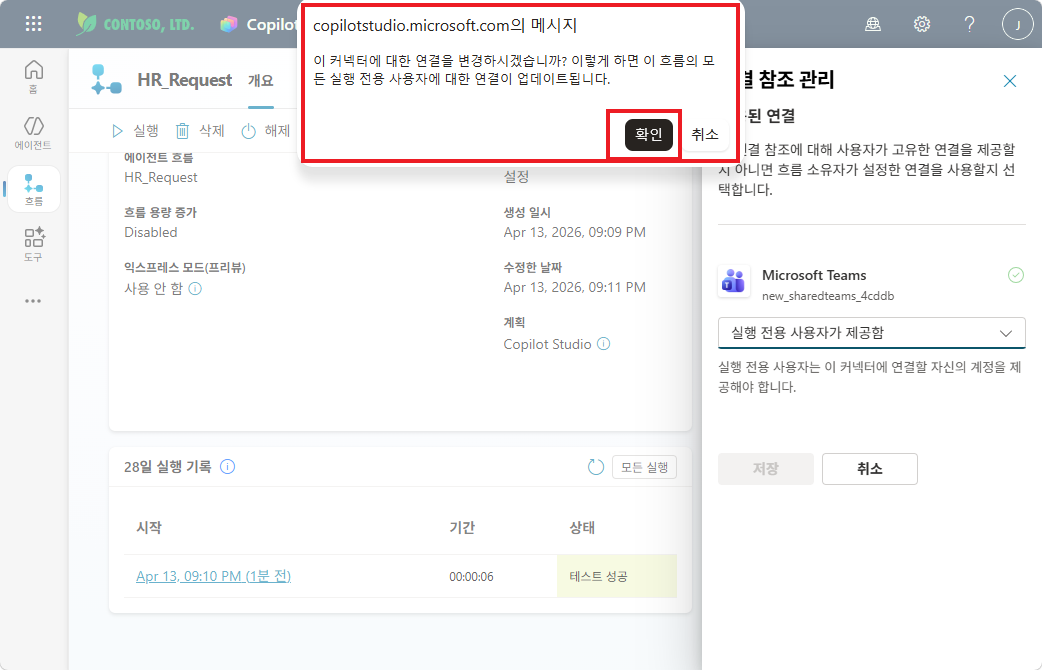
Task: Click the HR_Request flow icon
Action: 106,80
